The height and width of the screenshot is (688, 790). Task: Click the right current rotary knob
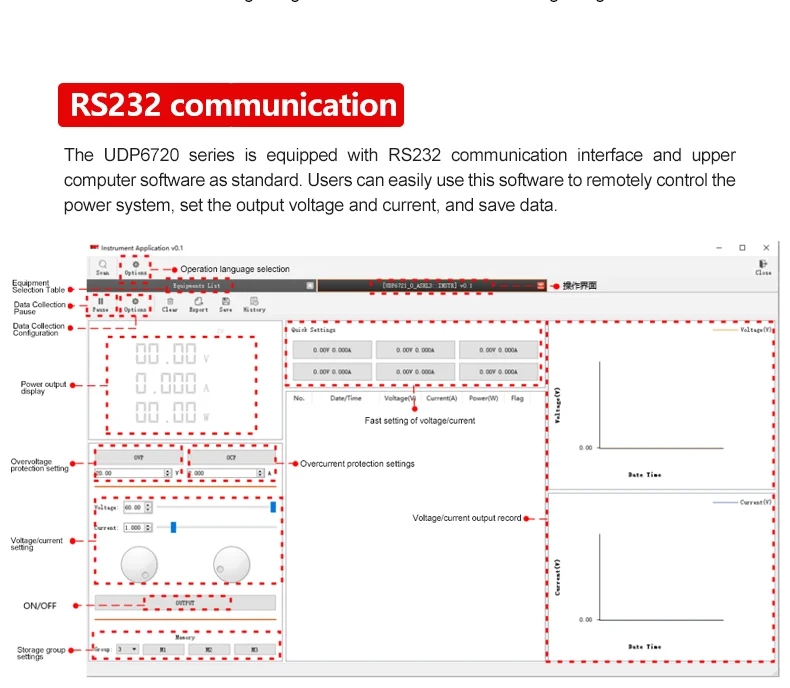click(232, 565)
